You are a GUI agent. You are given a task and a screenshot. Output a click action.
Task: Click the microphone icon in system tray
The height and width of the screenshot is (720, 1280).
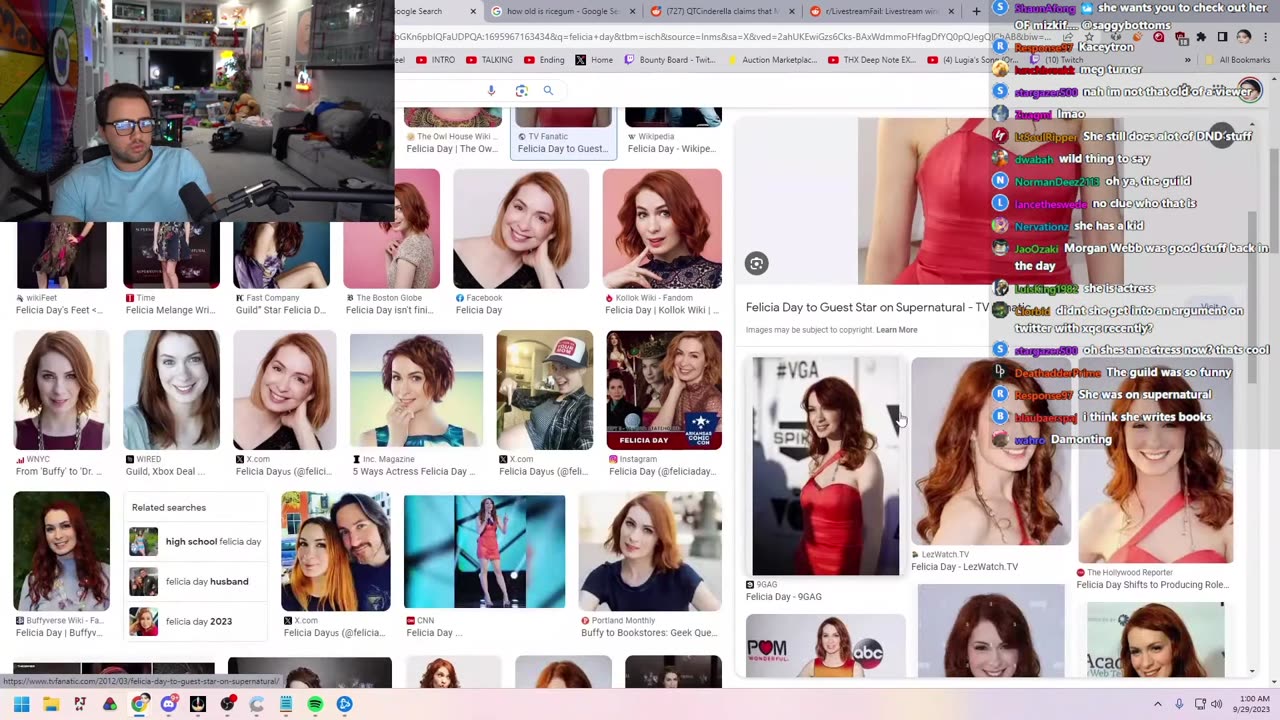tap(1179, 704)
